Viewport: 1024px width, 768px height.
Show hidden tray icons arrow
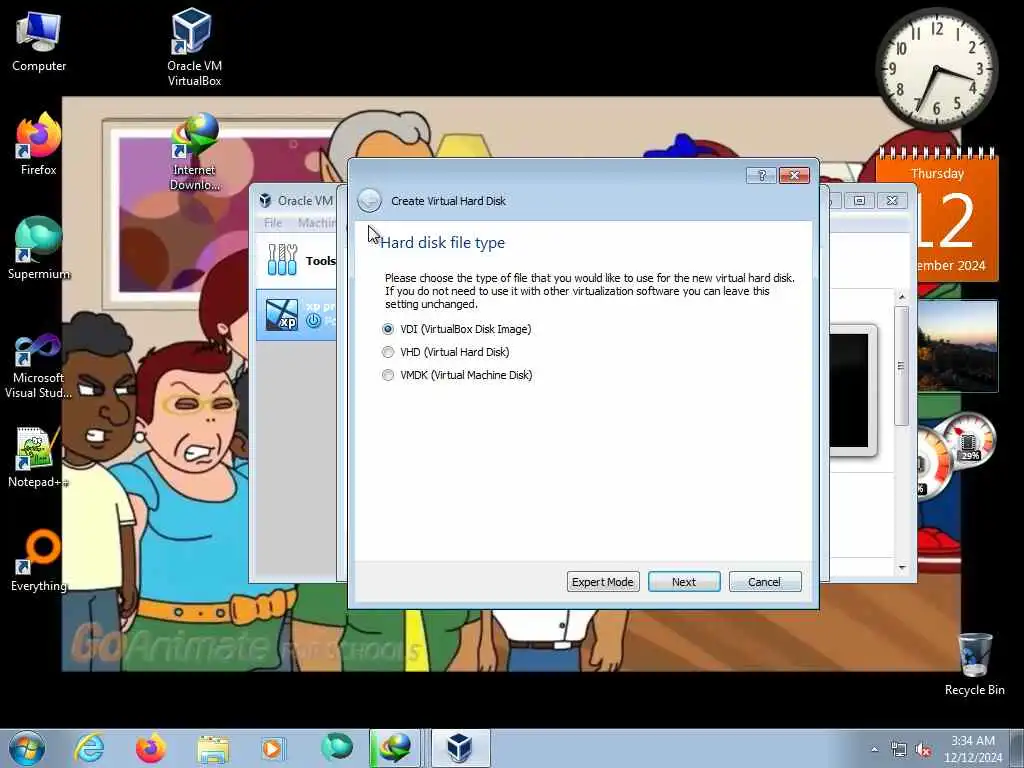point(874,750)
